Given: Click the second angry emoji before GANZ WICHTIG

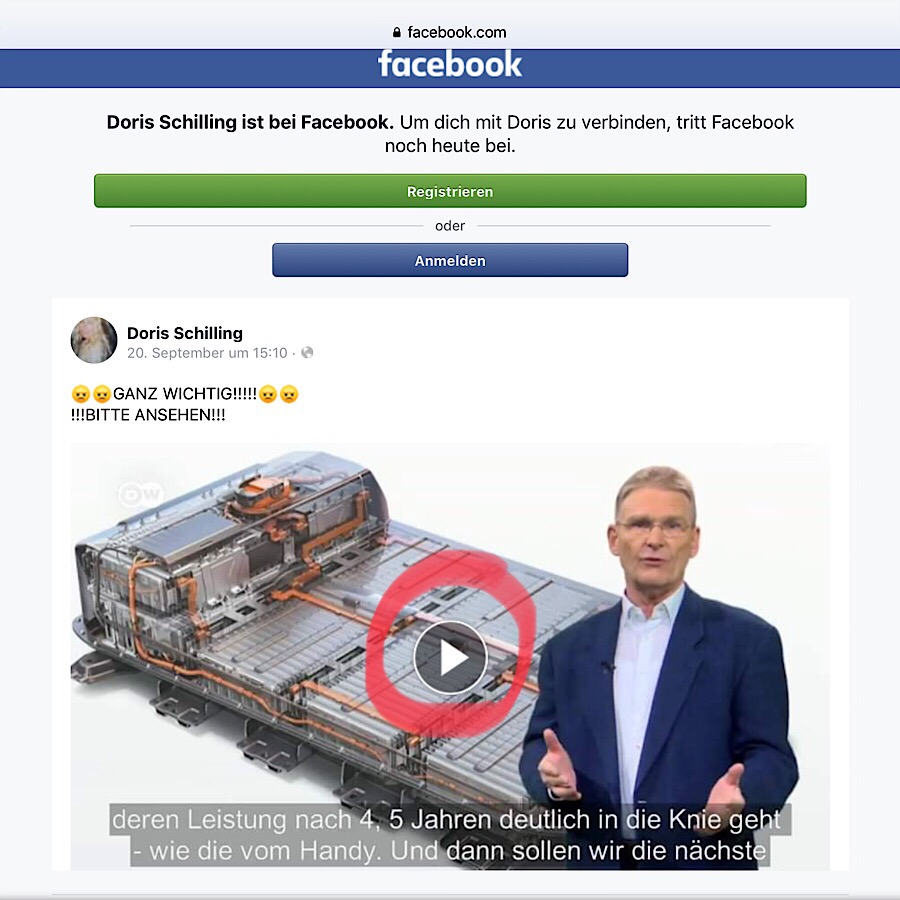Looking at the screenshot, I should click(102, 394).
